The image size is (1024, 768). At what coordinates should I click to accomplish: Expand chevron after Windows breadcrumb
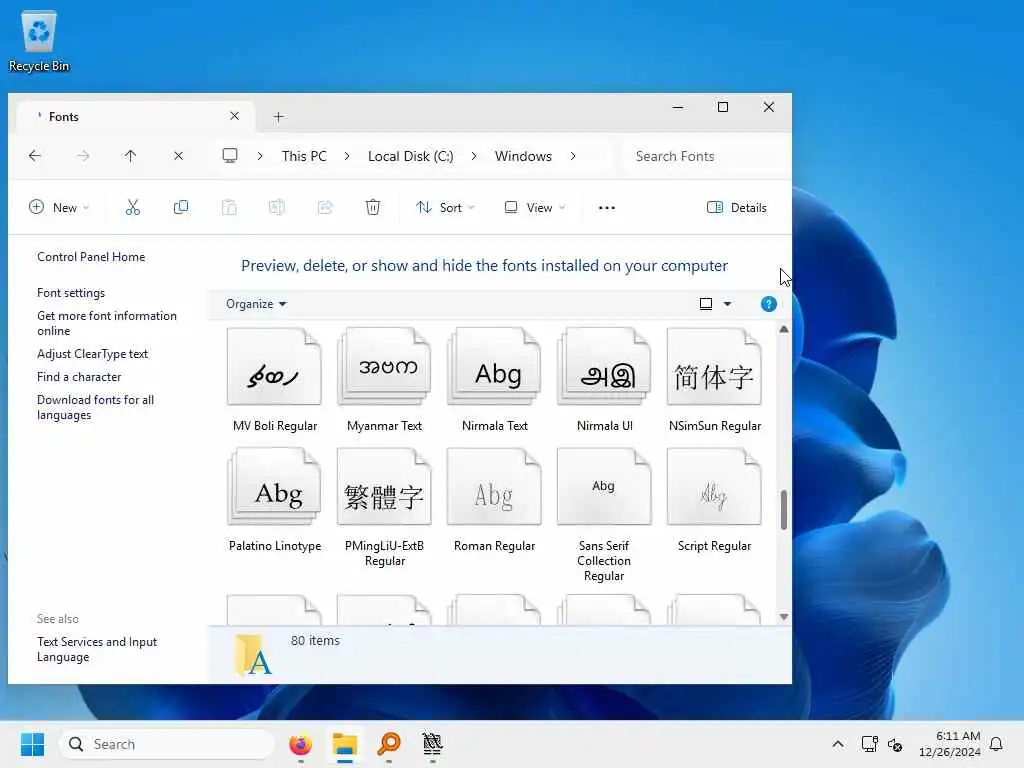pyautogui.click(x=573, y=156)
